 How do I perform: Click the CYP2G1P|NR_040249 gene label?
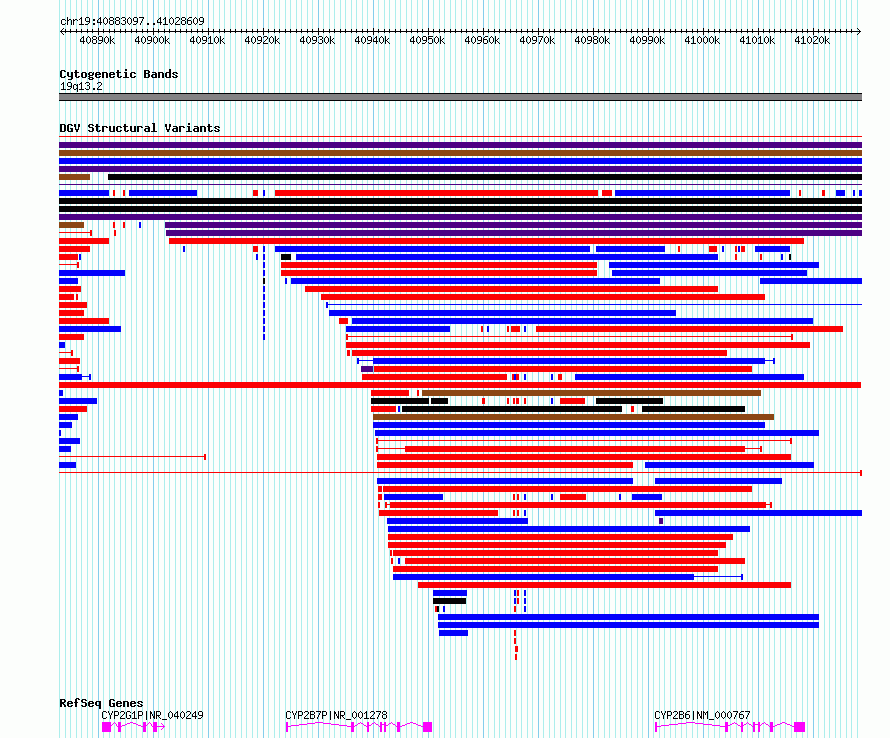pos(152,715)
